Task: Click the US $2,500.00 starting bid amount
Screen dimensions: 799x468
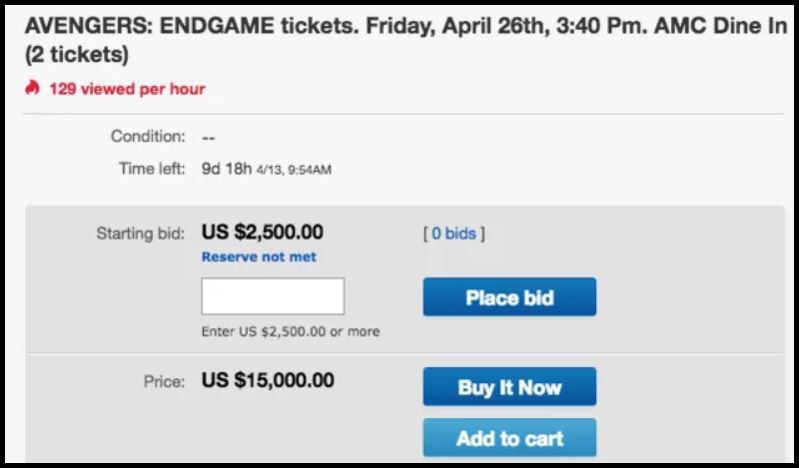Action: [262, 232]
